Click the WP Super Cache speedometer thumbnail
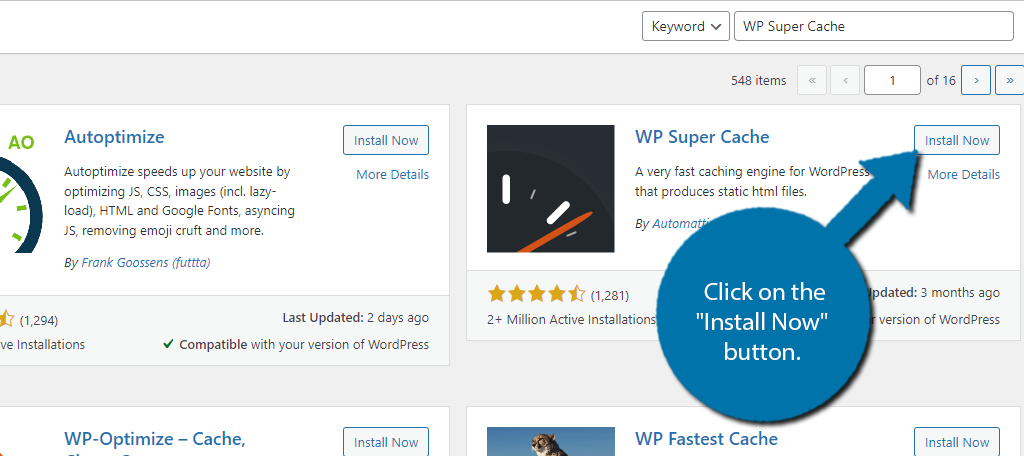The image size is (1024, 456). coord(551,189)
